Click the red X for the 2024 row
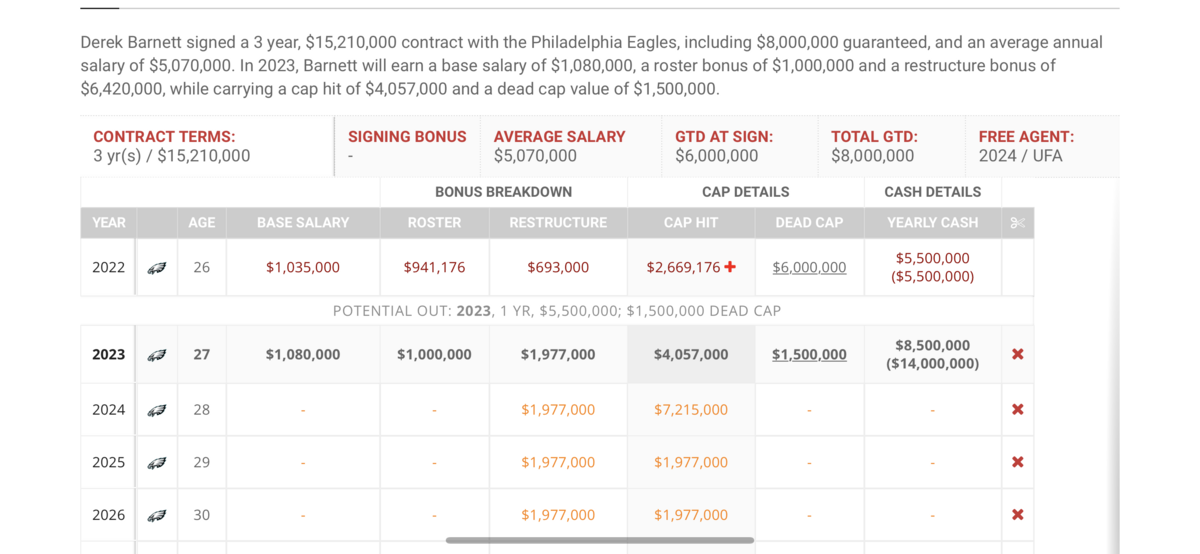Image resolution: width=1200 pixels, height=554 pixels. pyautogui.click(x=1018, y=410)
